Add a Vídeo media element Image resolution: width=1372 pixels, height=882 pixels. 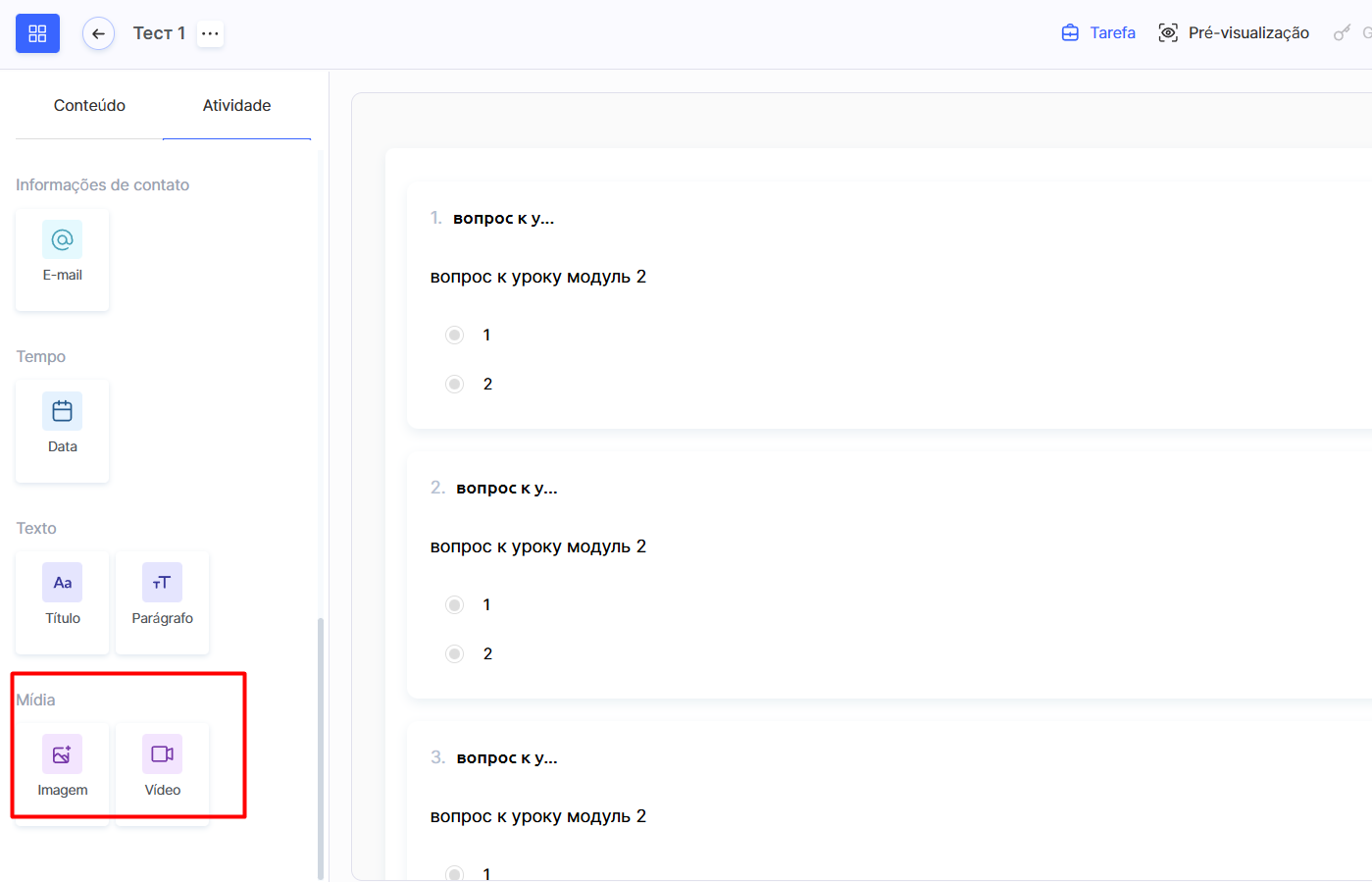[162, 772]
